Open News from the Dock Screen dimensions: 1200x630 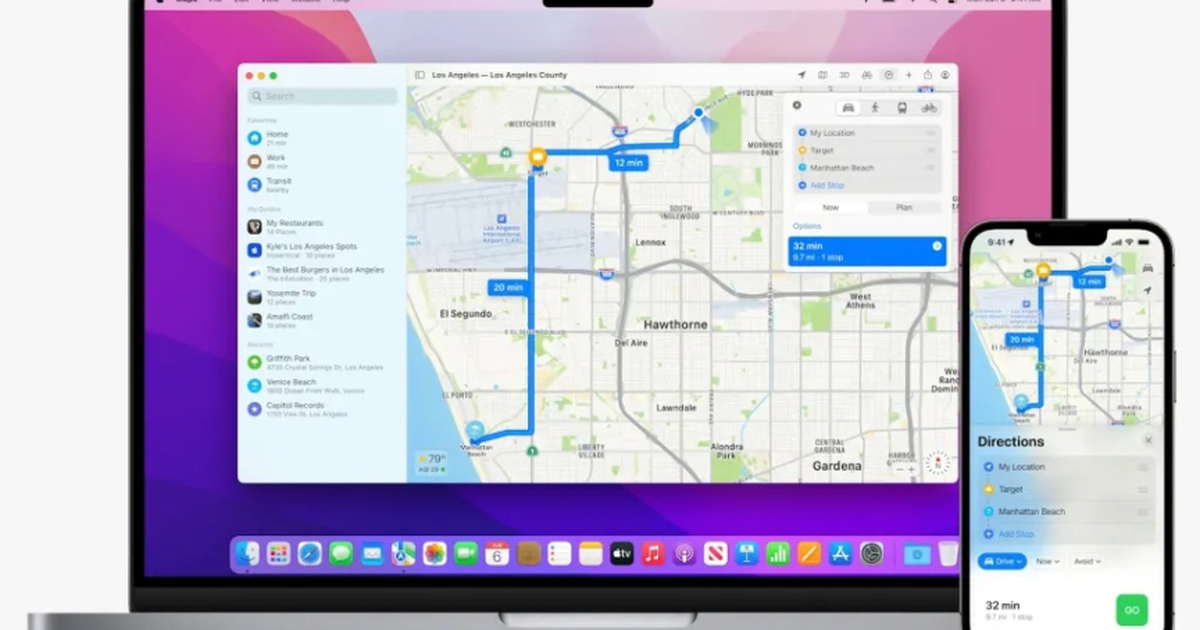[x=715, y=553]
